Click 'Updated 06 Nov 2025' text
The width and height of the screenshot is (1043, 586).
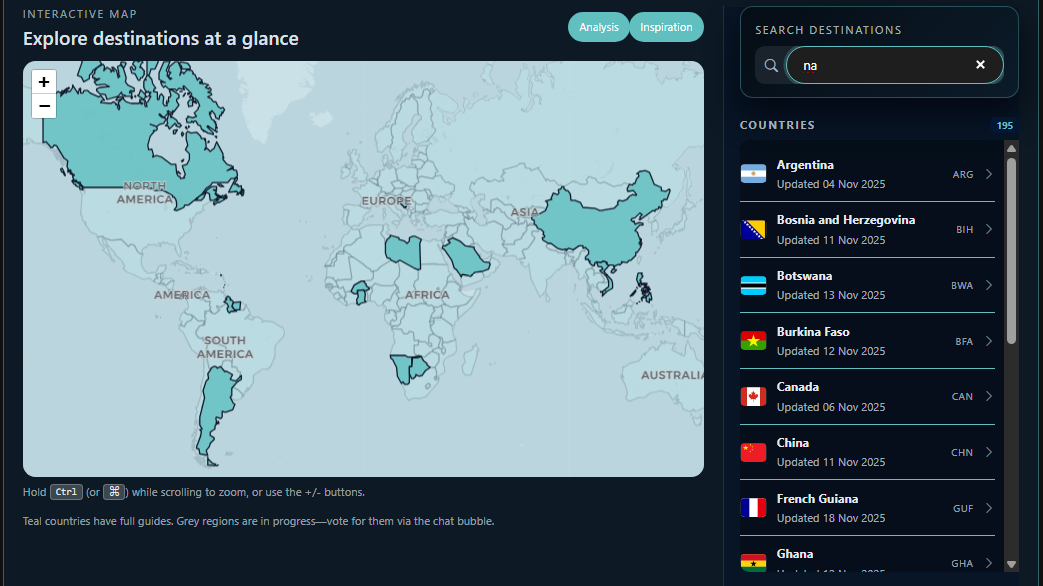(x=831, y=407)
